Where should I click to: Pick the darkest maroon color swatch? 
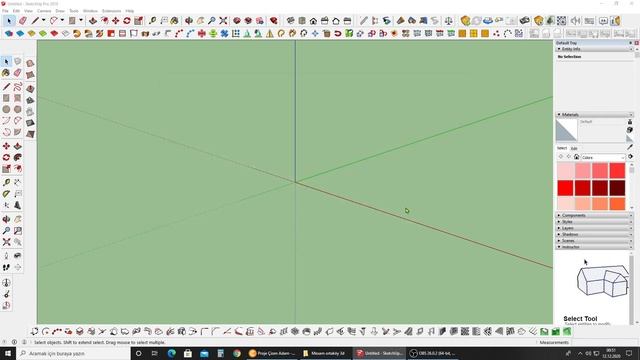[x=617, y=188]
